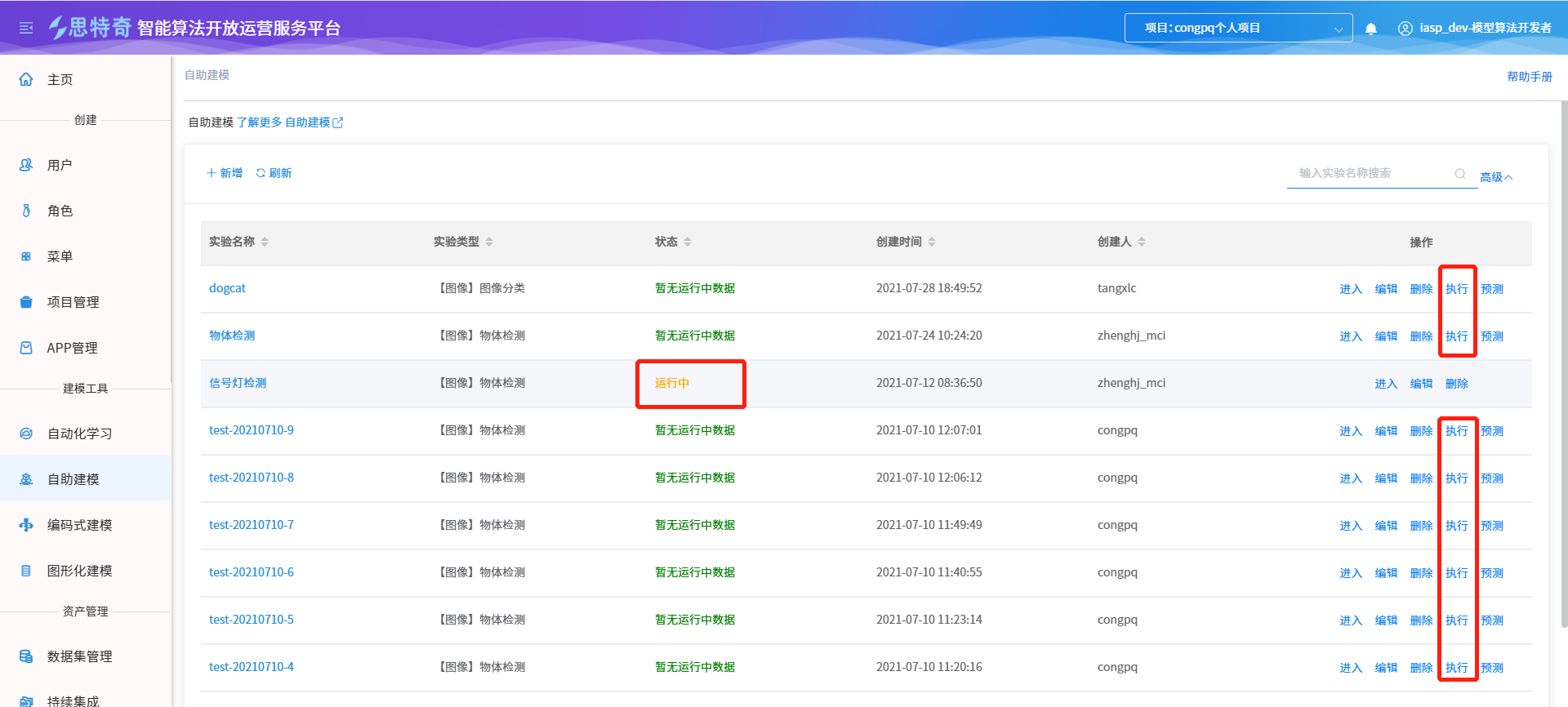Open the 信号灯检测 experiment
Viewport: 1568px width, 707px height.
pos(238,383)
